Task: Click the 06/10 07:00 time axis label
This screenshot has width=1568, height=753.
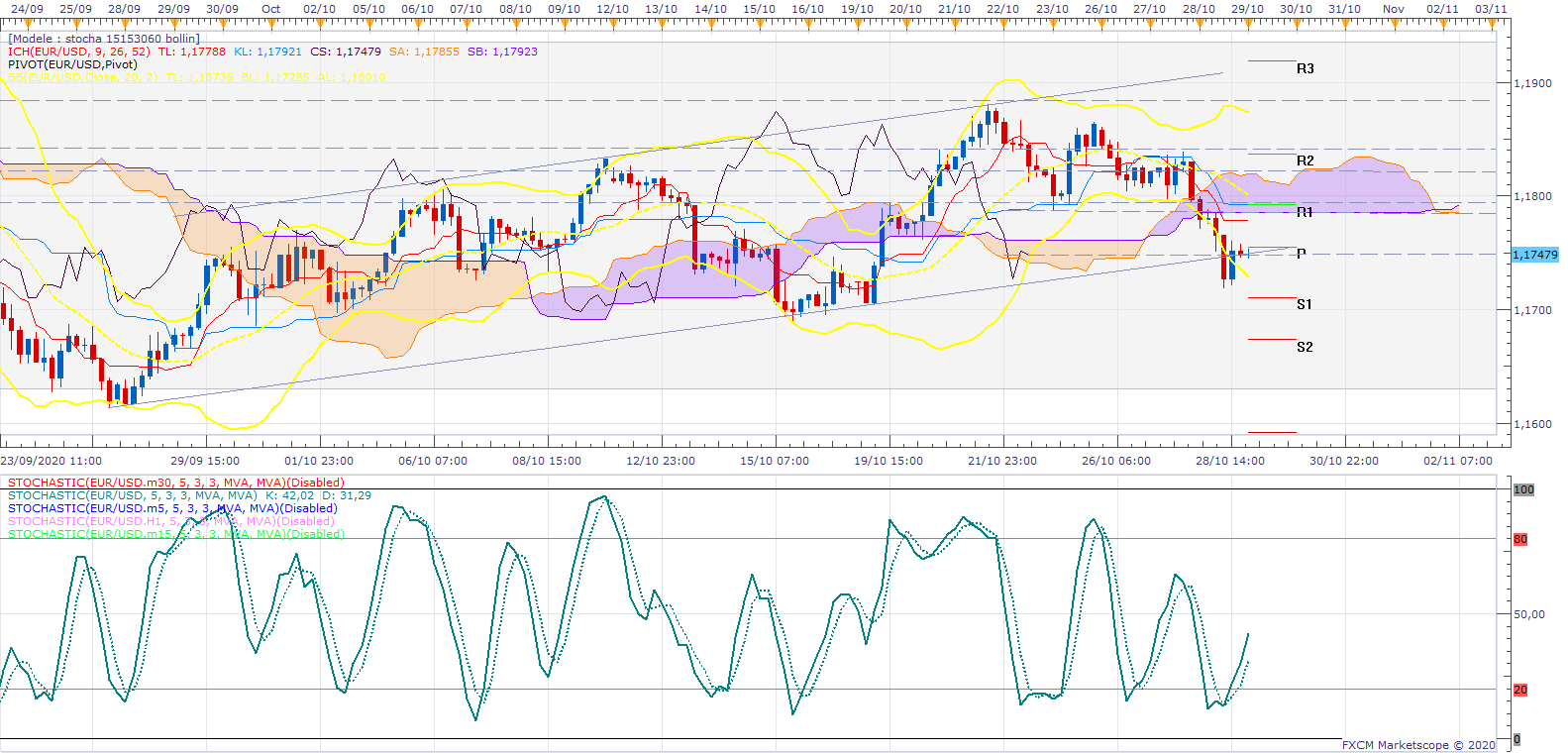Action: 433,461
